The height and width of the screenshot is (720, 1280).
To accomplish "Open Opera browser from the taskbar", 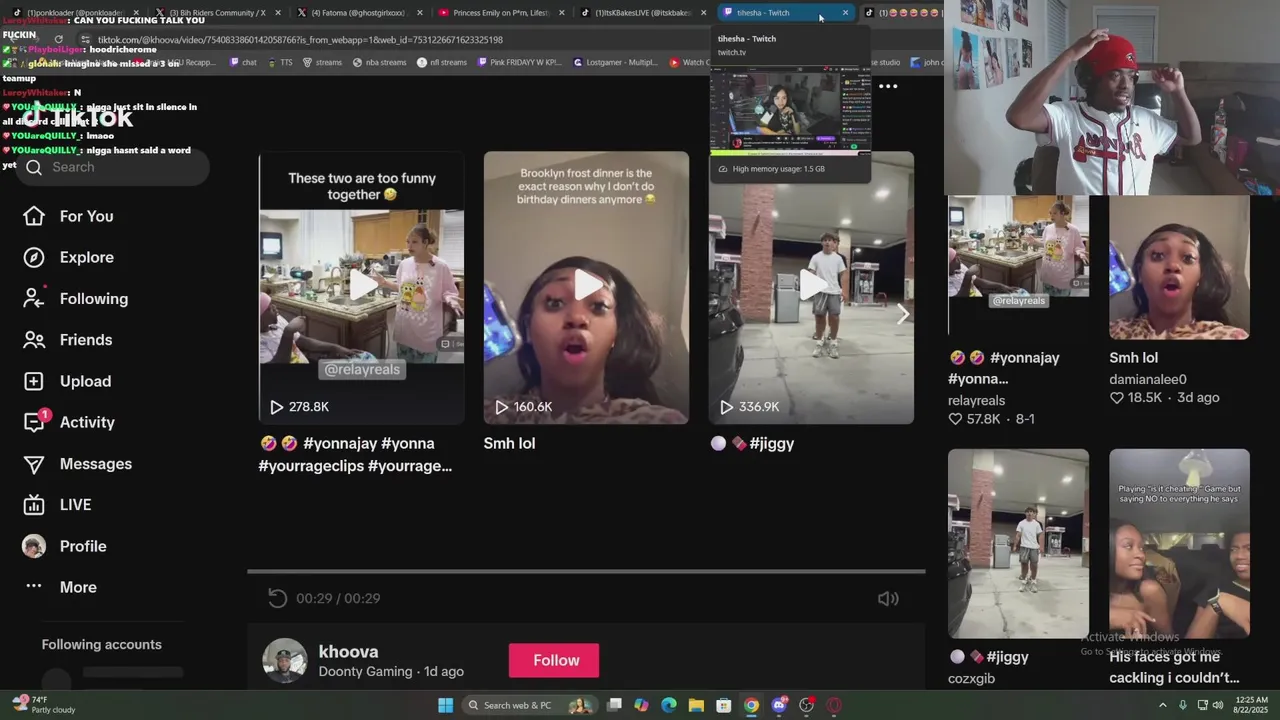I will click(x=833, y=705).
